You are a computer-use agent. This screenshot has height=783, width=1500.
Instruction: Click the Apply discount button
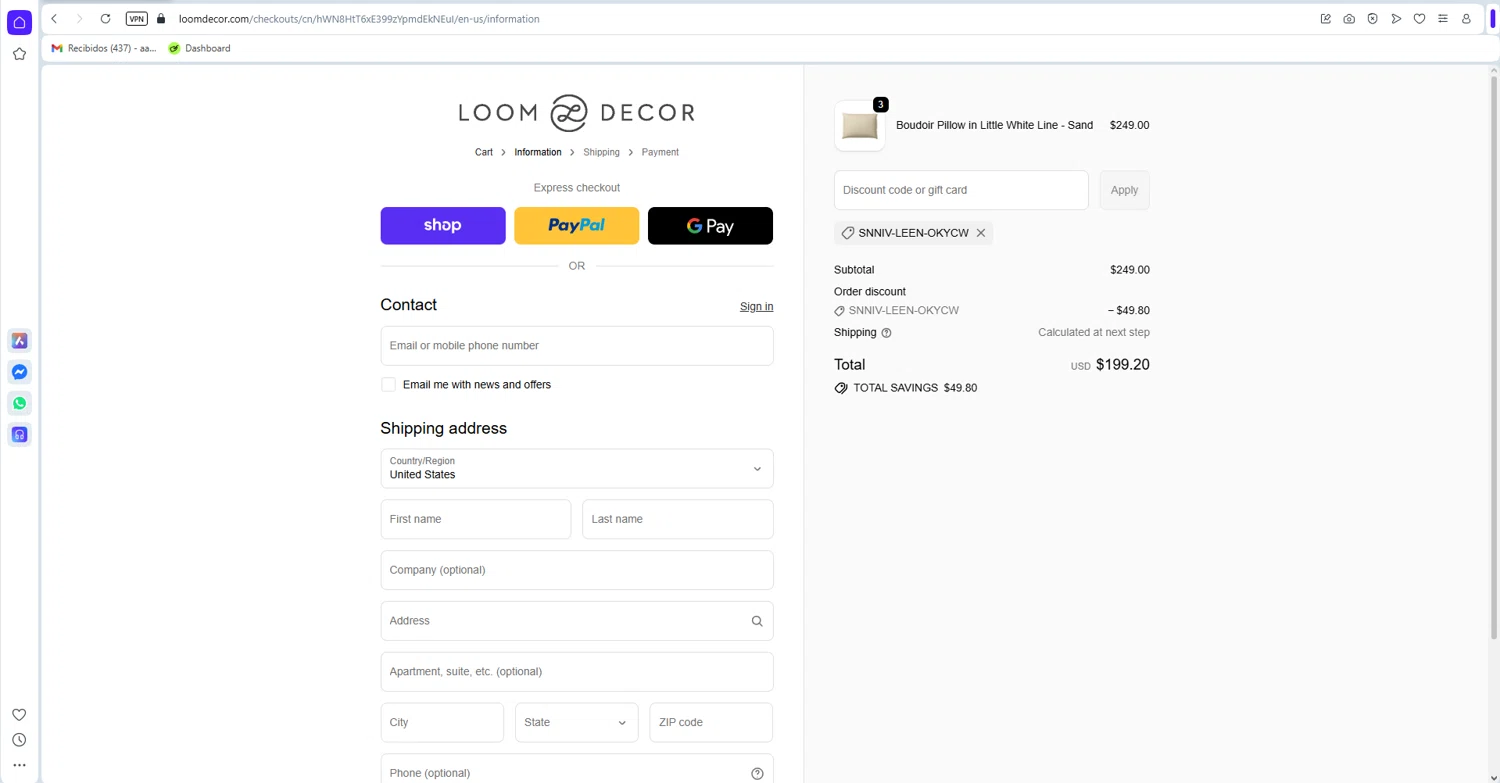click(1124, 190)
